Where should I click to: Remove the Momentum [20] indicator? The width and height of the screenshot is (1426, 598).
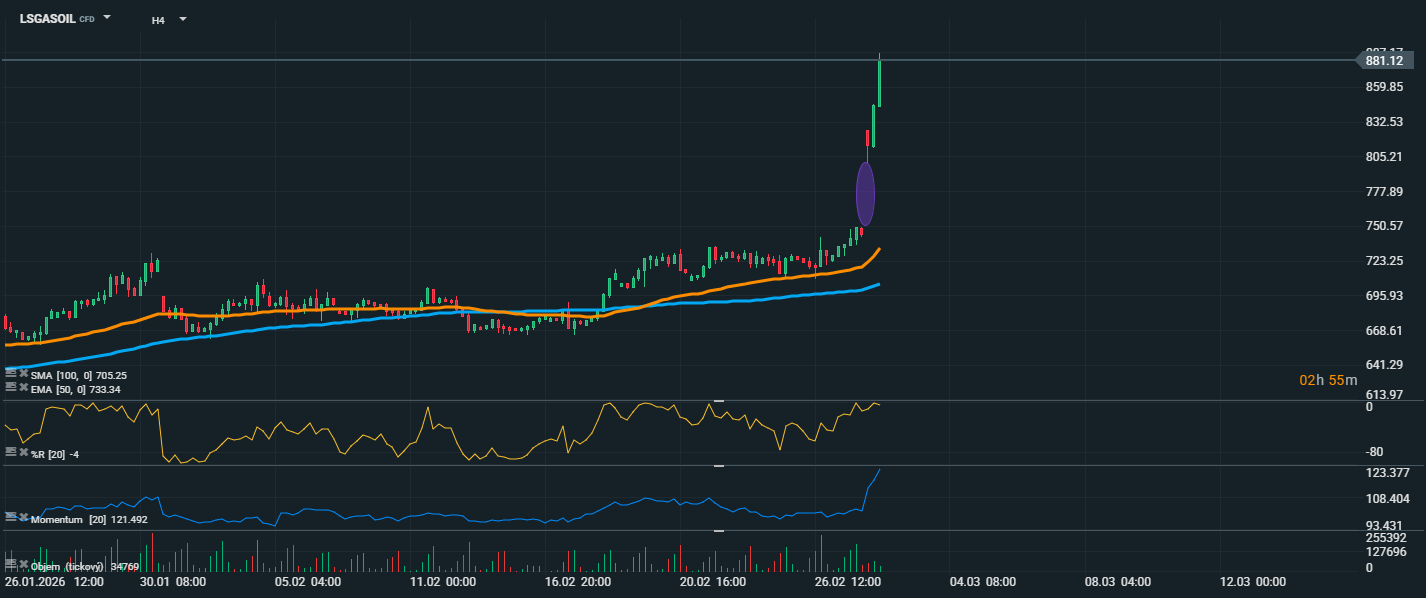pos(23,517)
